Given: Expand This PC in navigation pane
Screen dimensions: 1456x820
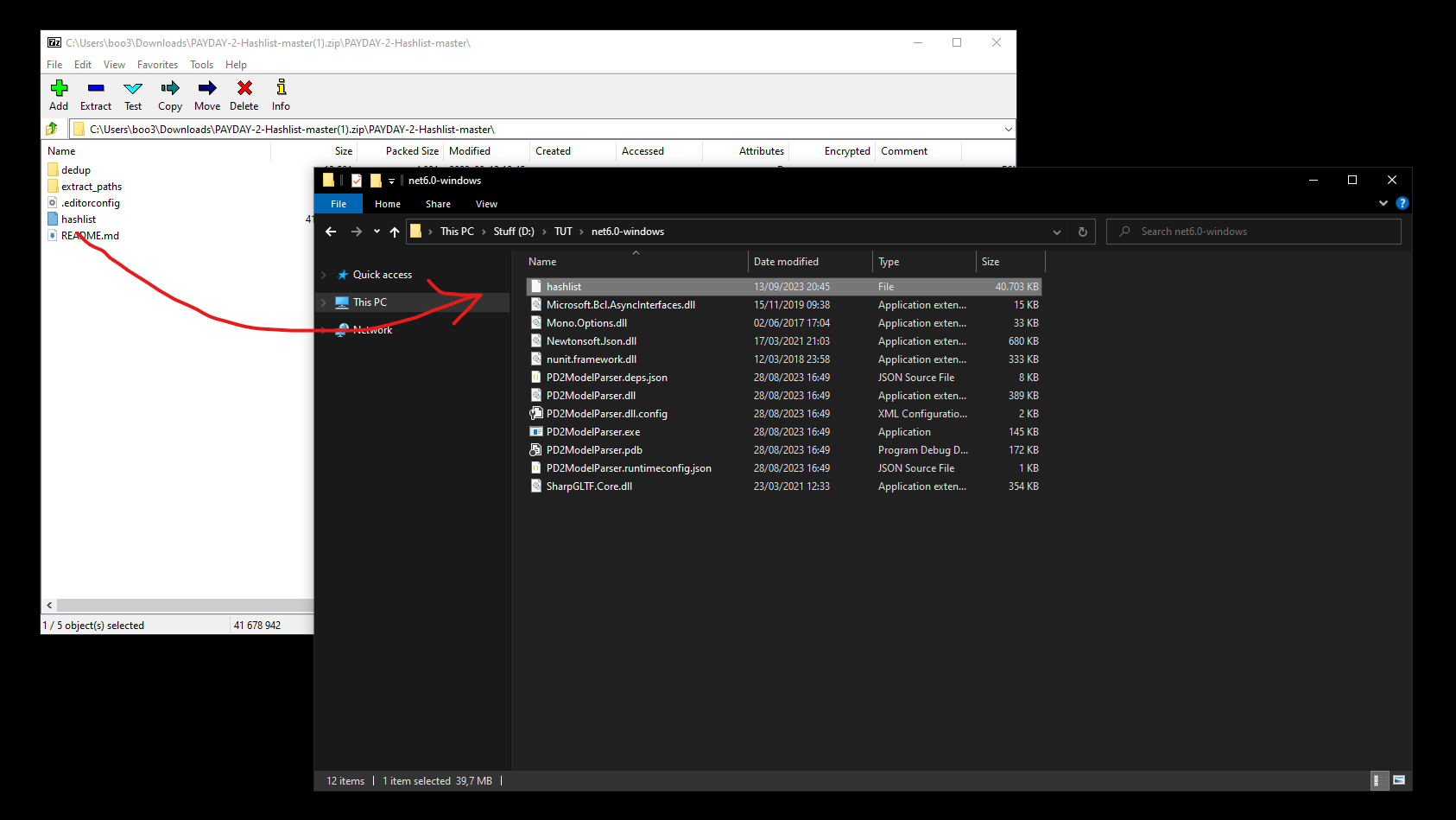Looking at the screenshot, I should point(324,302).
